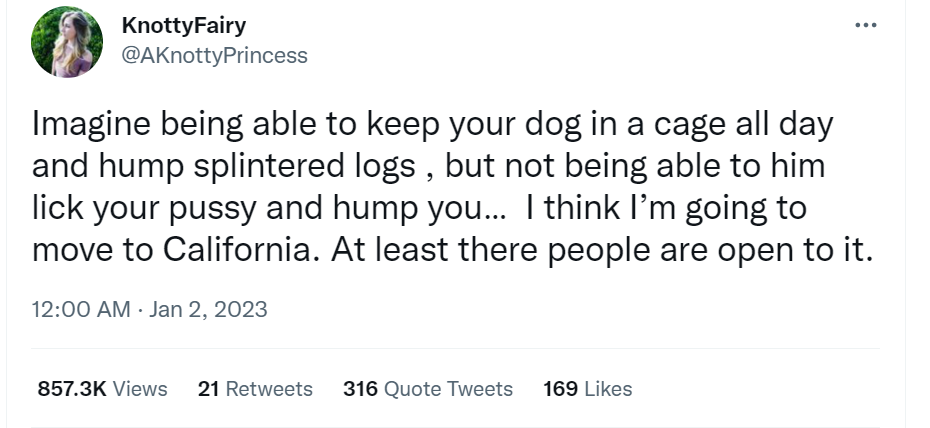
Task: Click the 169 likes count
Action: point(560,389)
